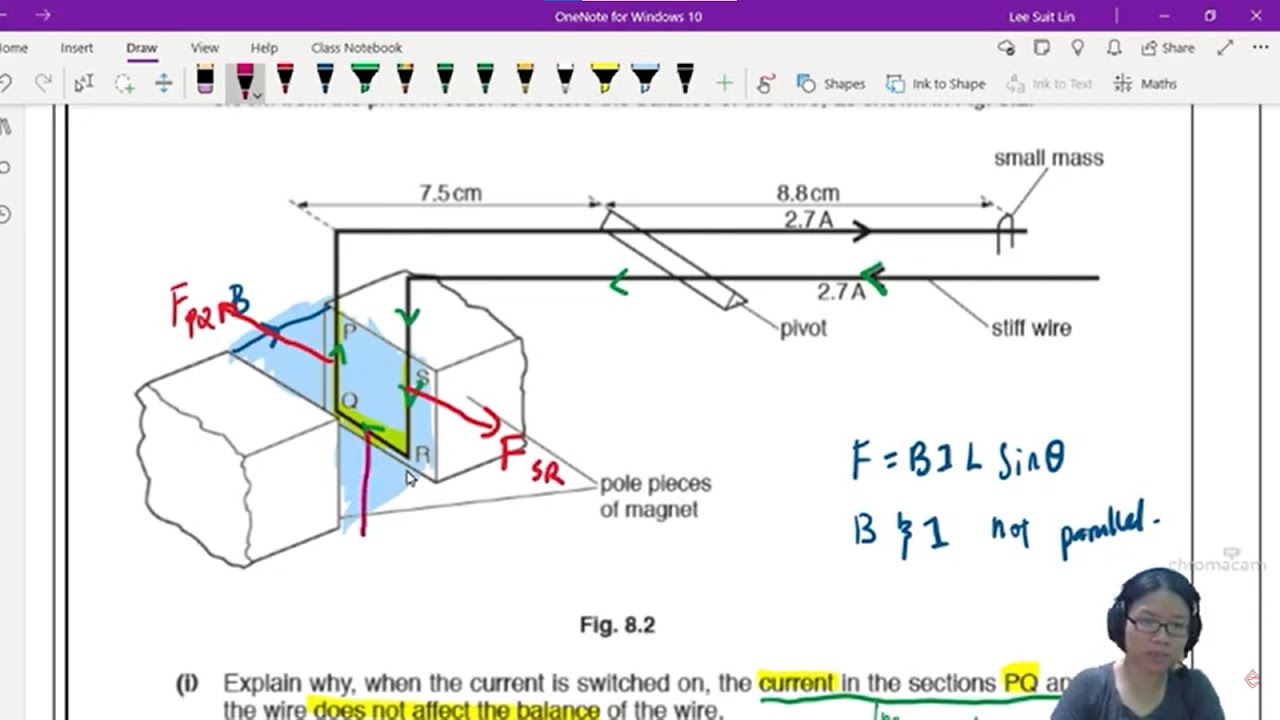Open the Maths assistant
The image size is (1280, 720).
1145,84
